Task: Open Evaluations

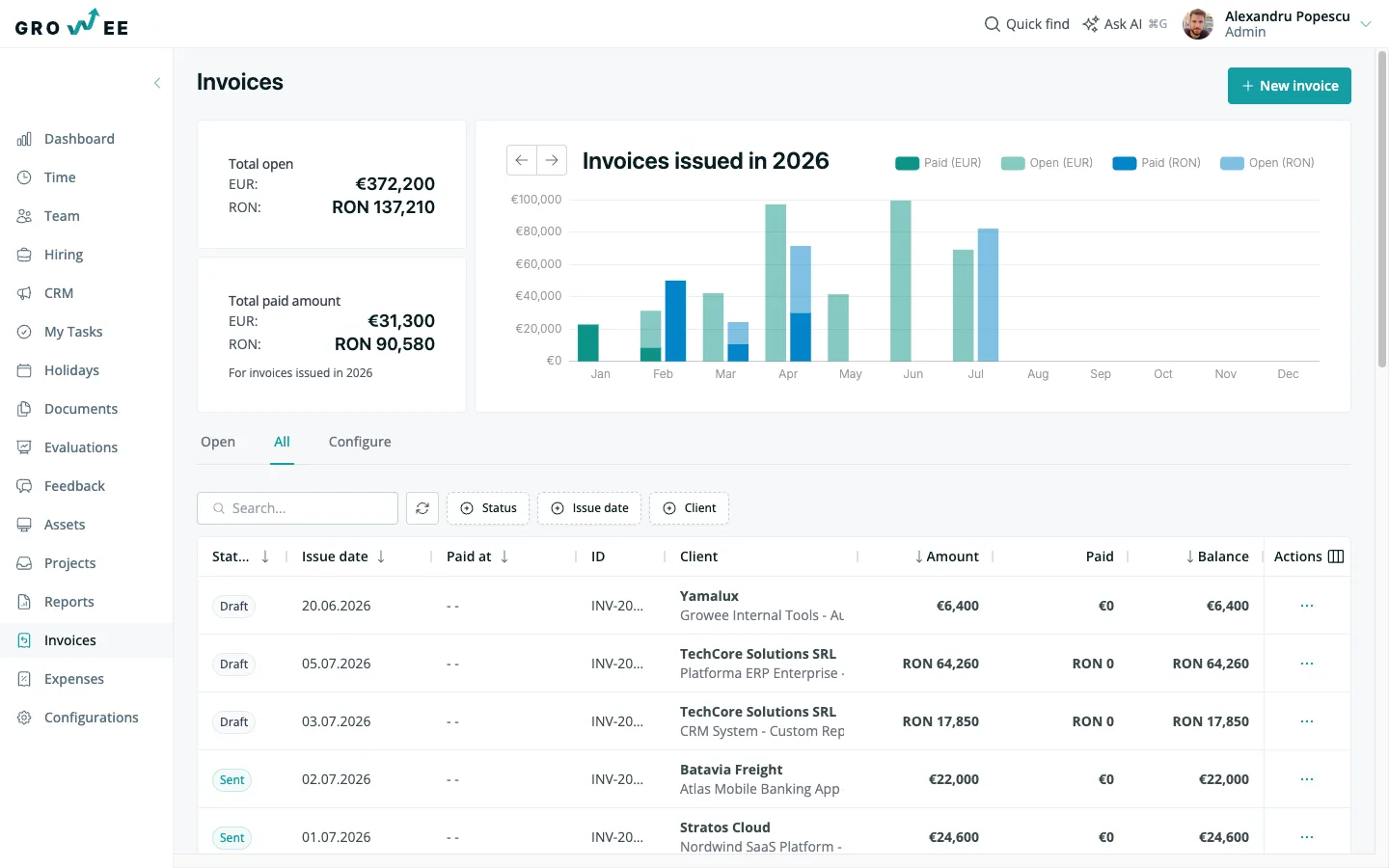Action: tap(80, 448)
